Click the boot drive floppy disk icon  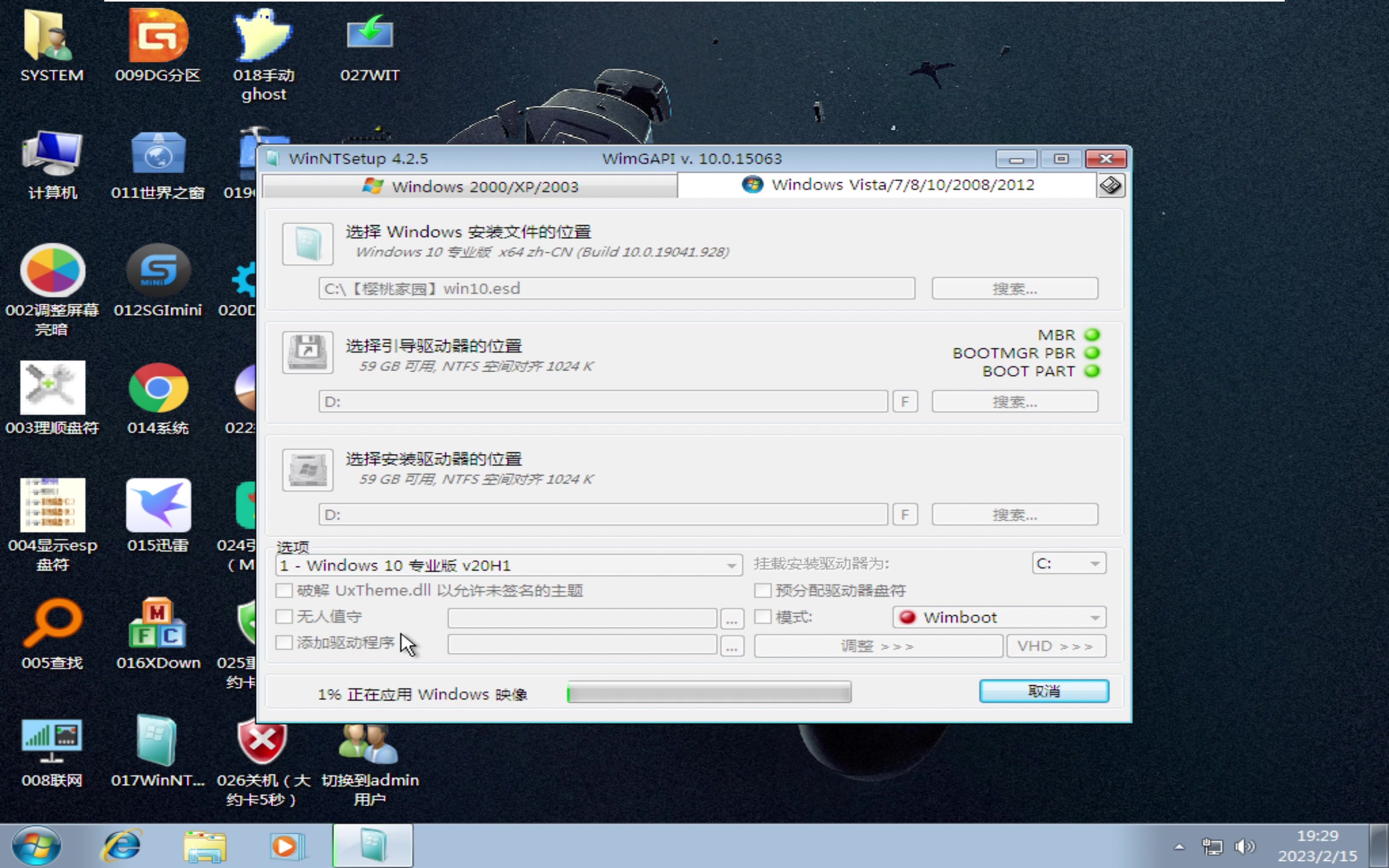click(307, 353)
